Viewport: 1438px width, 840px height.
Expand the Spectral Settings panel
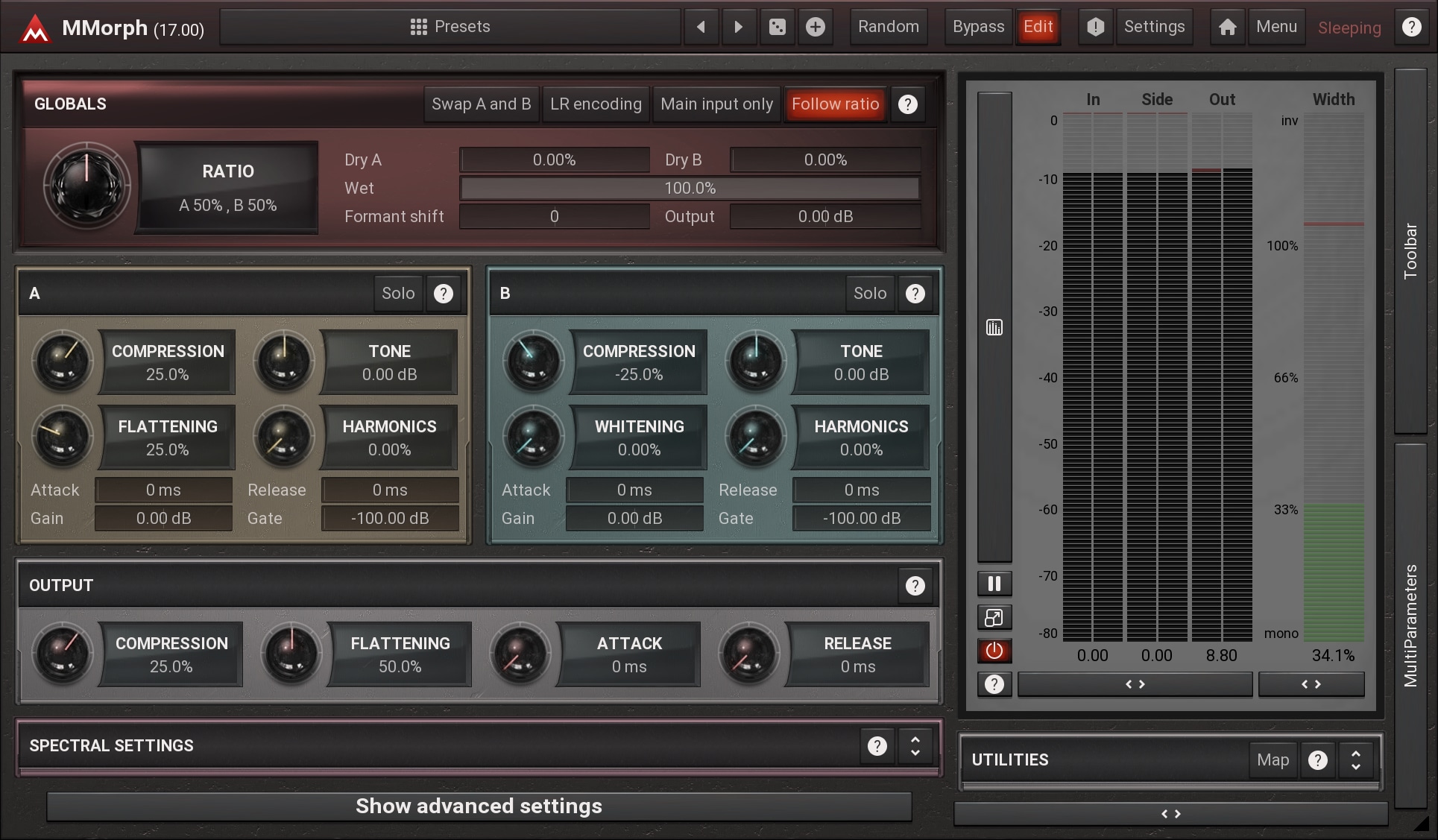[915, 745]
